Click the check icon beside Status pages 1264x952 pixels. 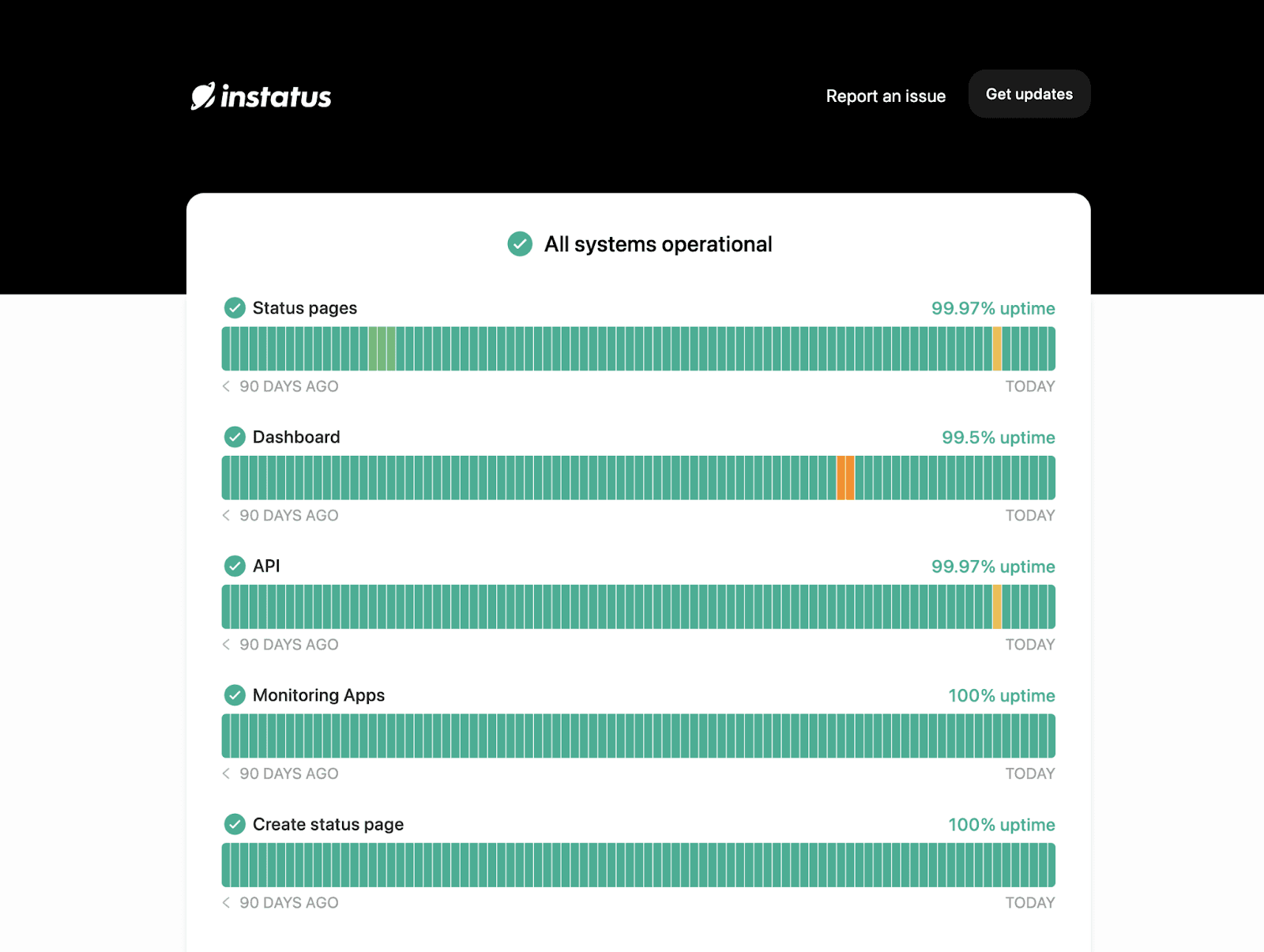(235, 308)
